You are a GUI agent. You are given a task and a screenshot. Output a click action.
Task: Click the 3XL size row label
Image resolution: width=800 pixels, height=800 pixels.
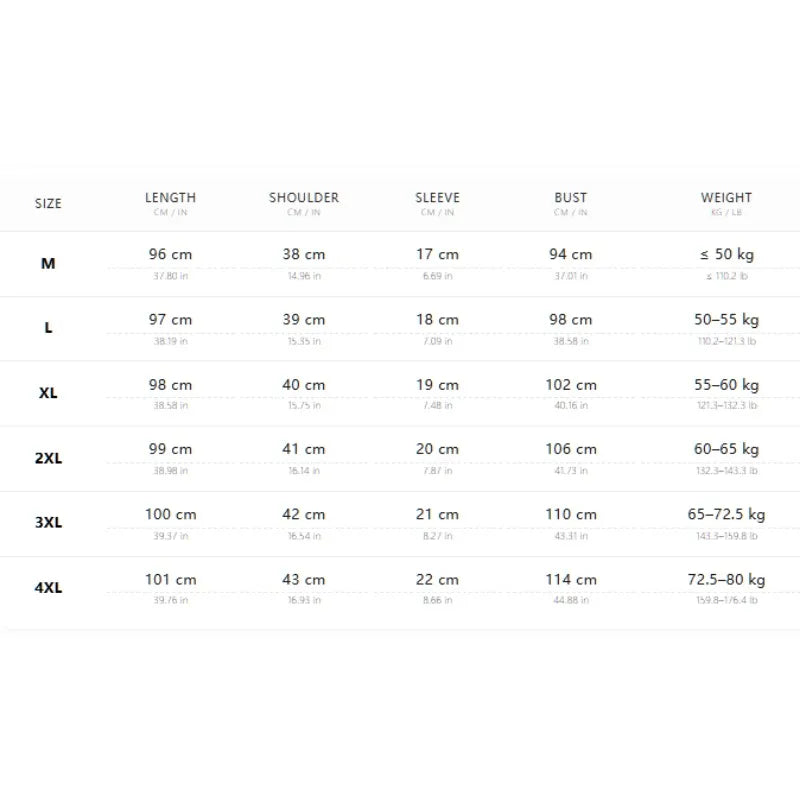pyautogui.click(x=48, y=522)
